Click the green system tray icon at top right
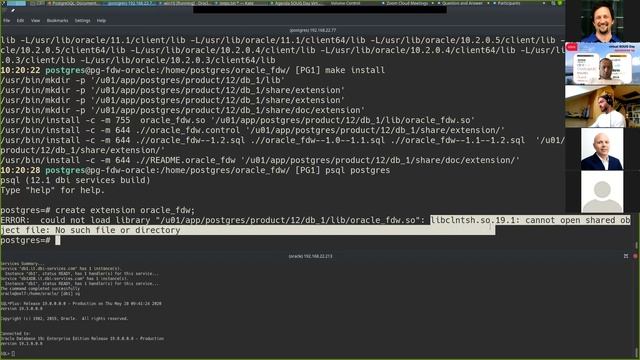Screen dimensions: 640x360 click(x=560, y=3)
